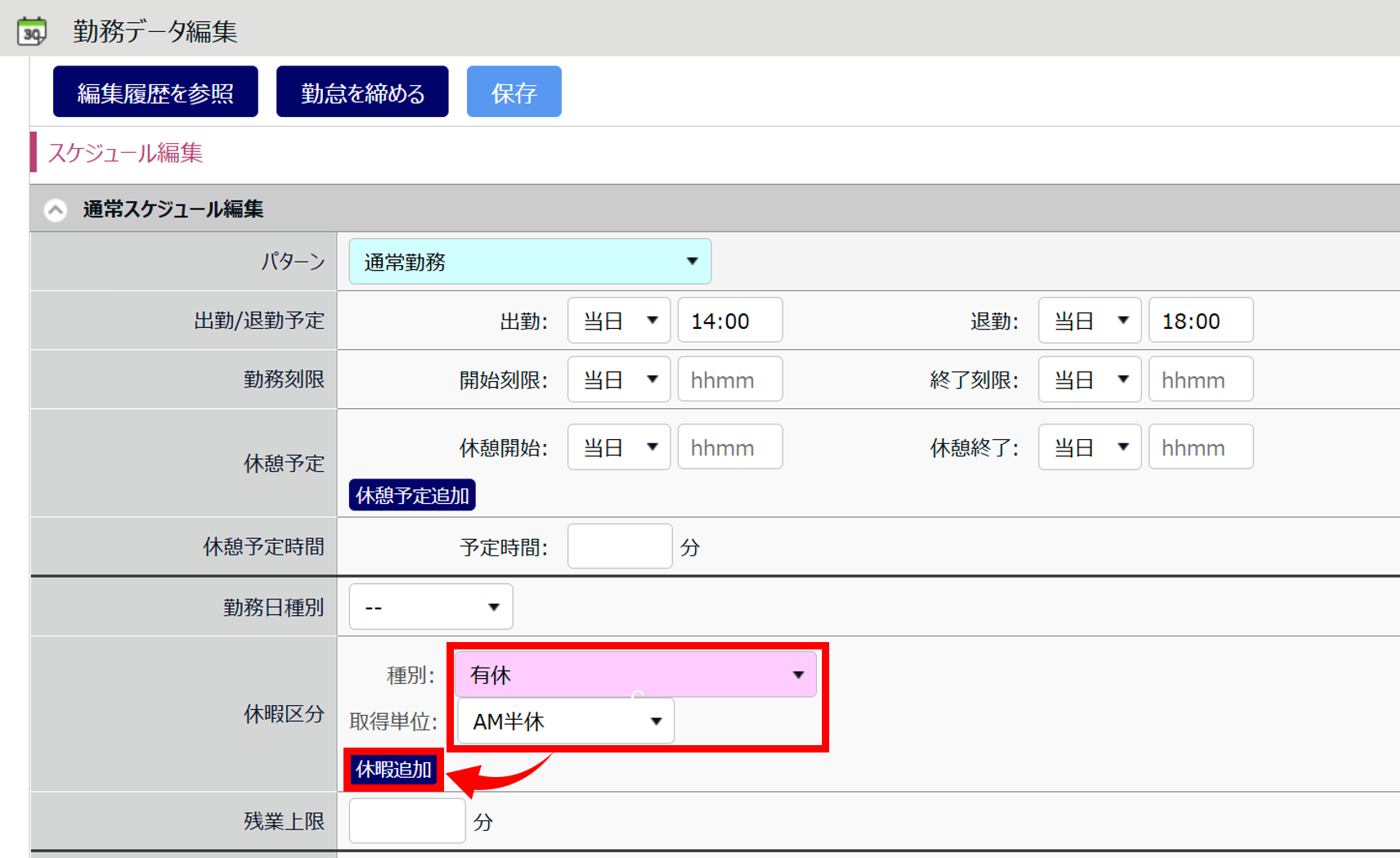Open the 開始刻限 day dropdown
The height and width of the screenshot is (858, 1400).
coord(618,380)
